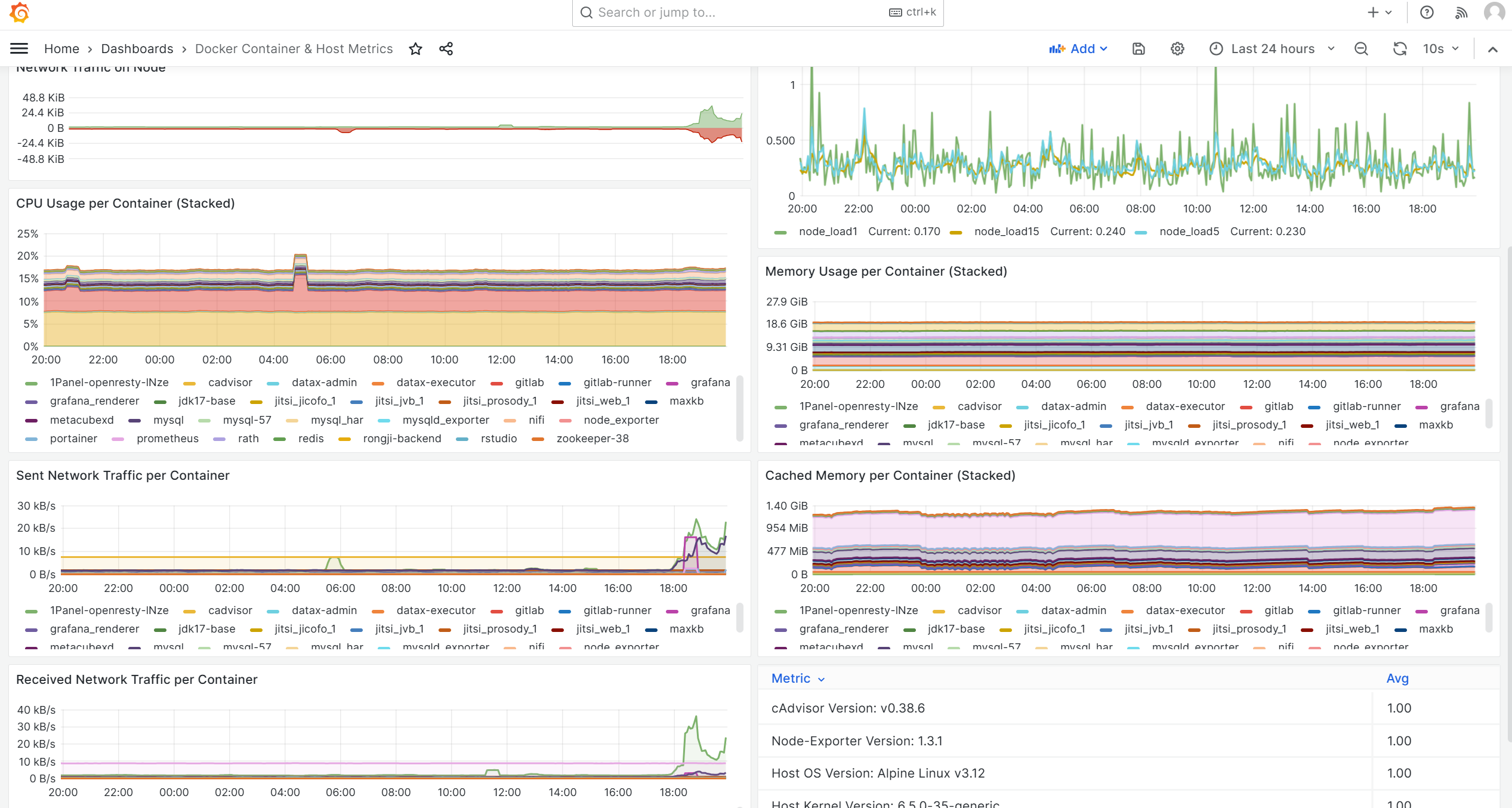Click the Avg column header in the table
The height and width of the screenshot is (808, 1512).
coord(1398,679)
